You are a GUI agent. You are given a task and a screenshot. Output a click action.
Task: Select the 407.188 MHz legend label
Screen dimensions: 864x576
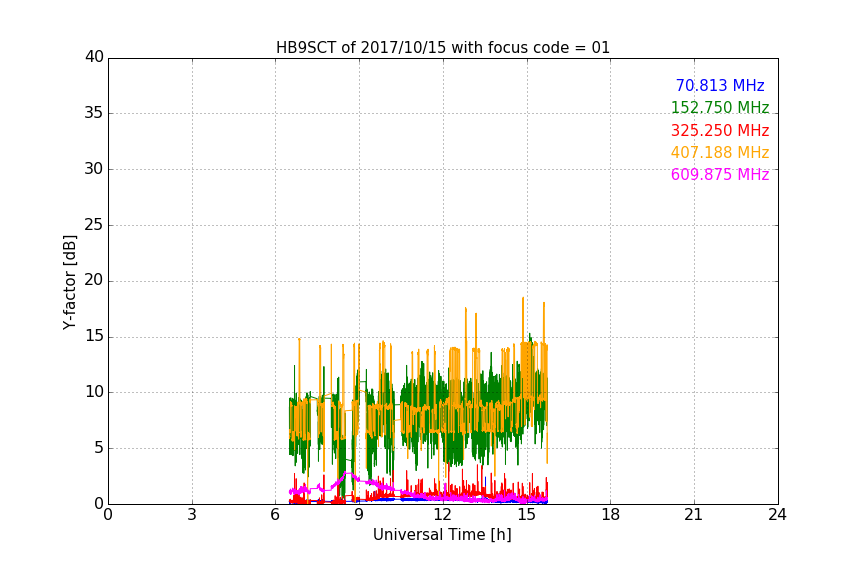coord(720,153)
